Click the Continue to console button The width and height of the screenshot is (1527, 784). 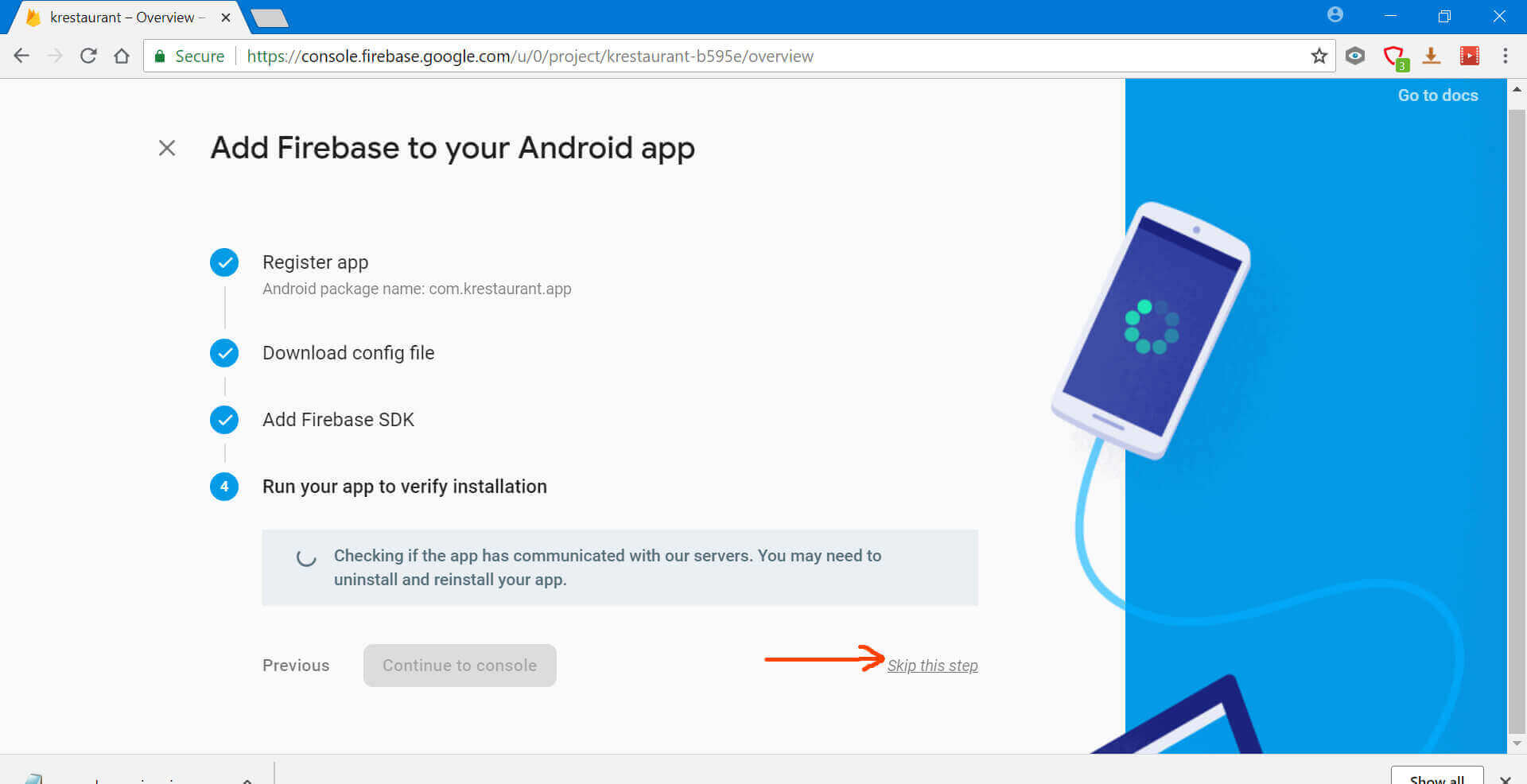[460, 666]
